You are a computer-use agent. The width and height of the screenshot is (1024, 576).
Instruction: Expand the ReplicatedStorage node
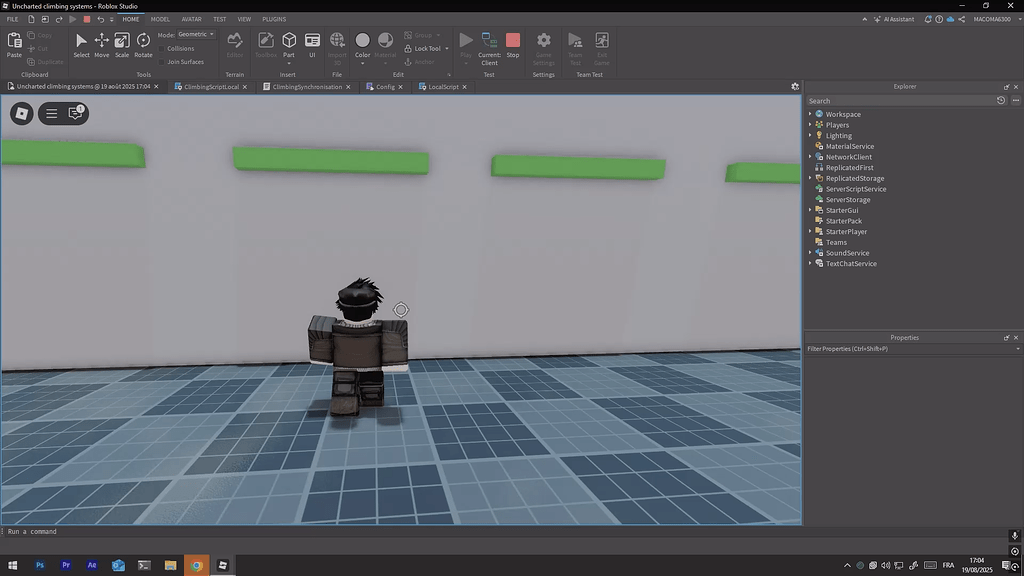point(810,178)
